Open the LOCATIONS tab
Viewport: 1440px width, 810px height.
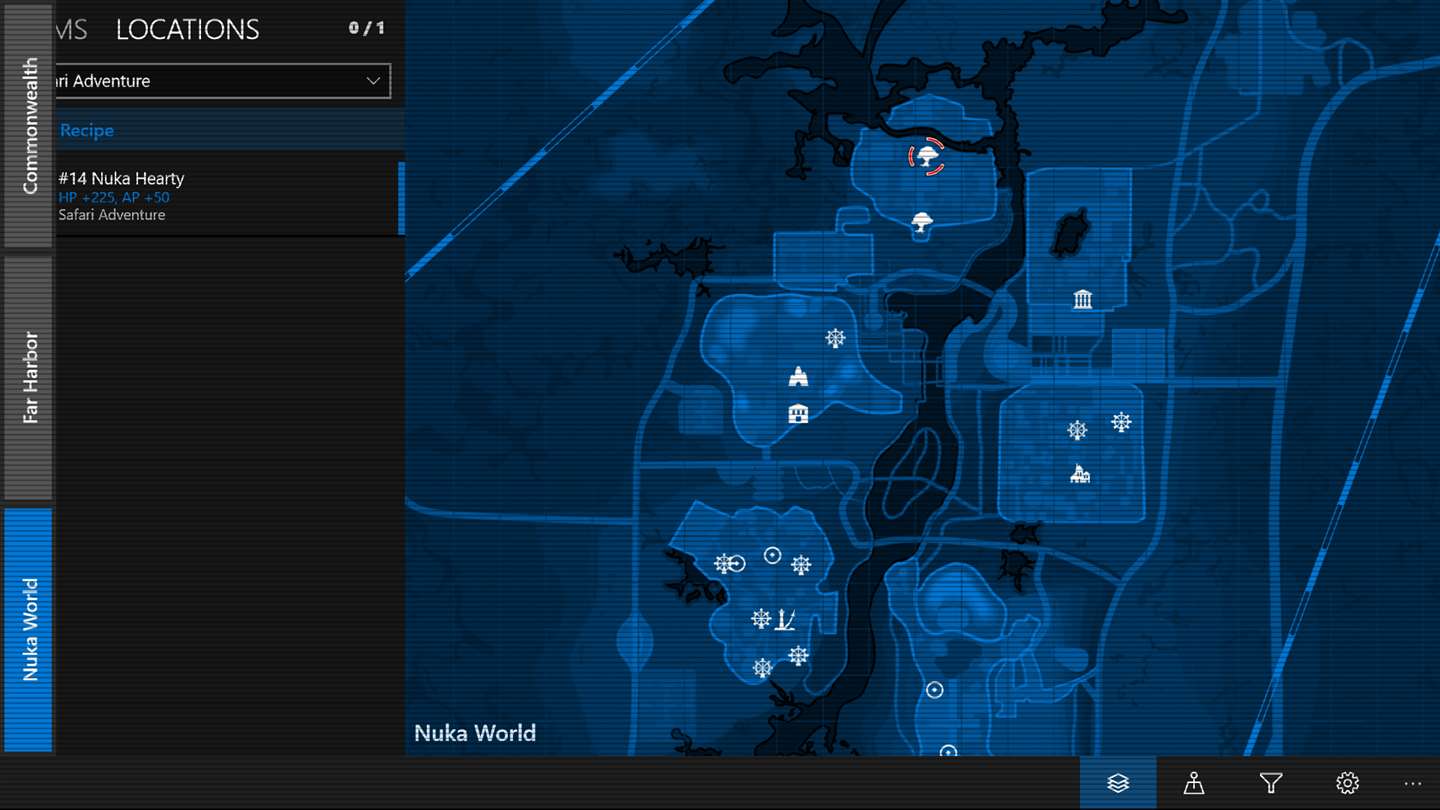[187, 30]
